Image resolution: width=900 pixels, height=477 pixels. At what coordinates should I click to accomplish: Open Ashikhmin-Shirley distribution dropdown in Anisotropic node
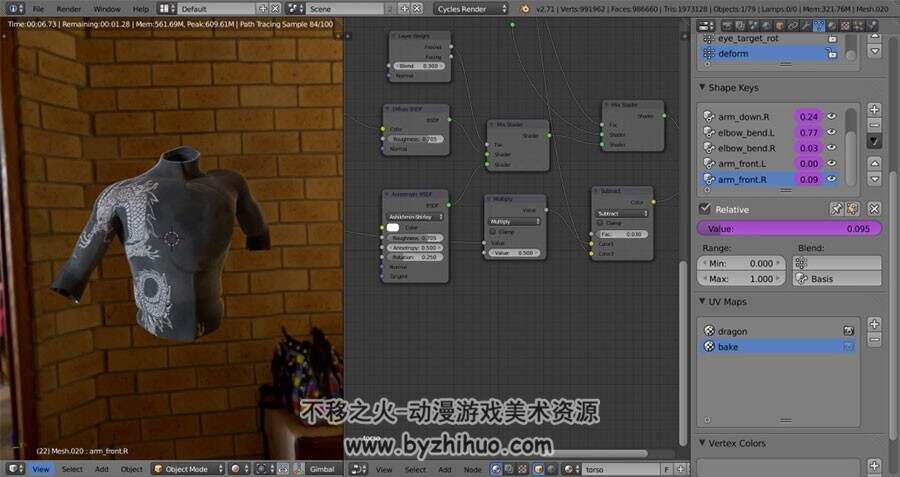416,217
